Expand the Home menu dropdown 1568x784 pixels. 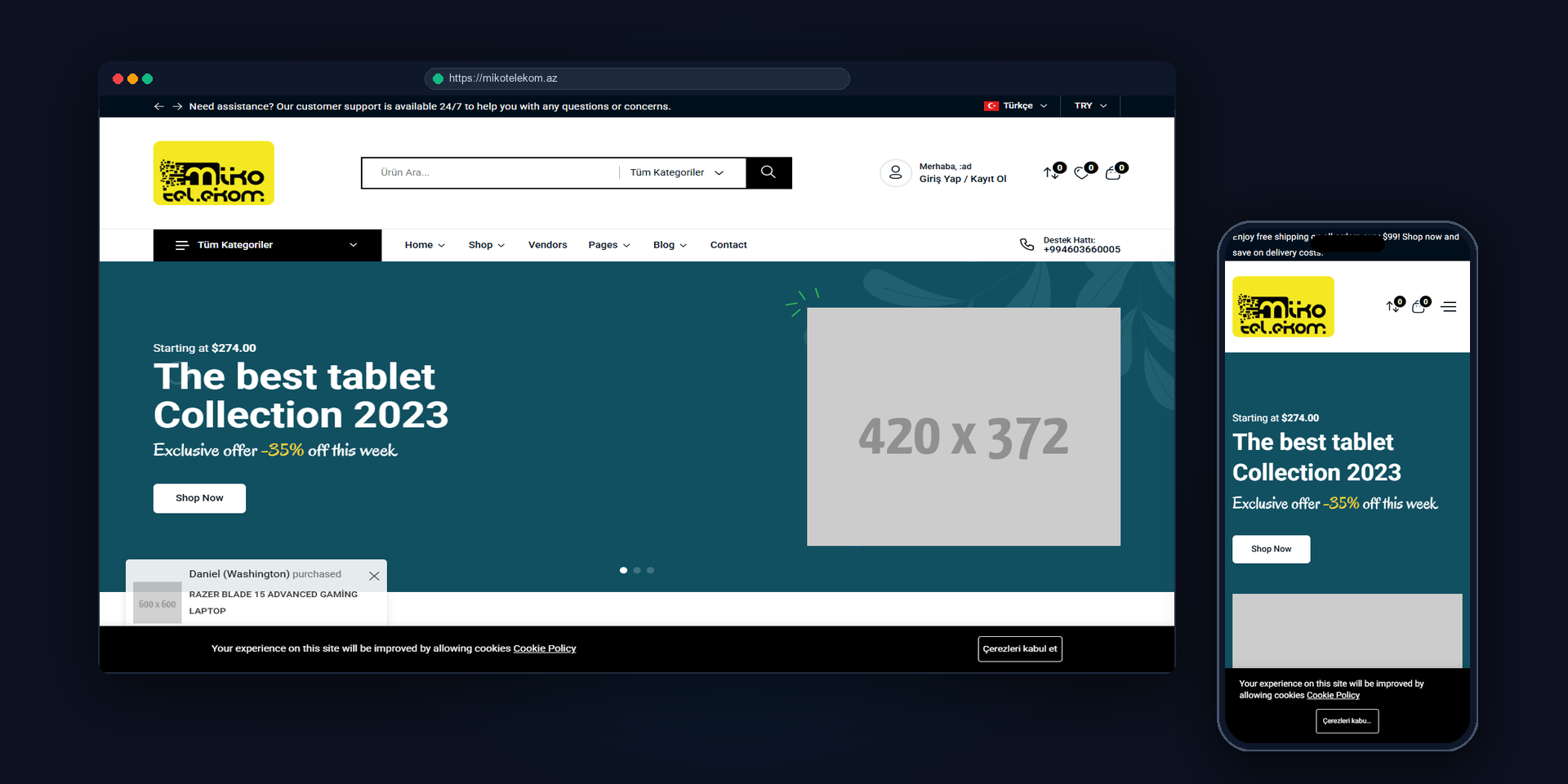point(425,245)
